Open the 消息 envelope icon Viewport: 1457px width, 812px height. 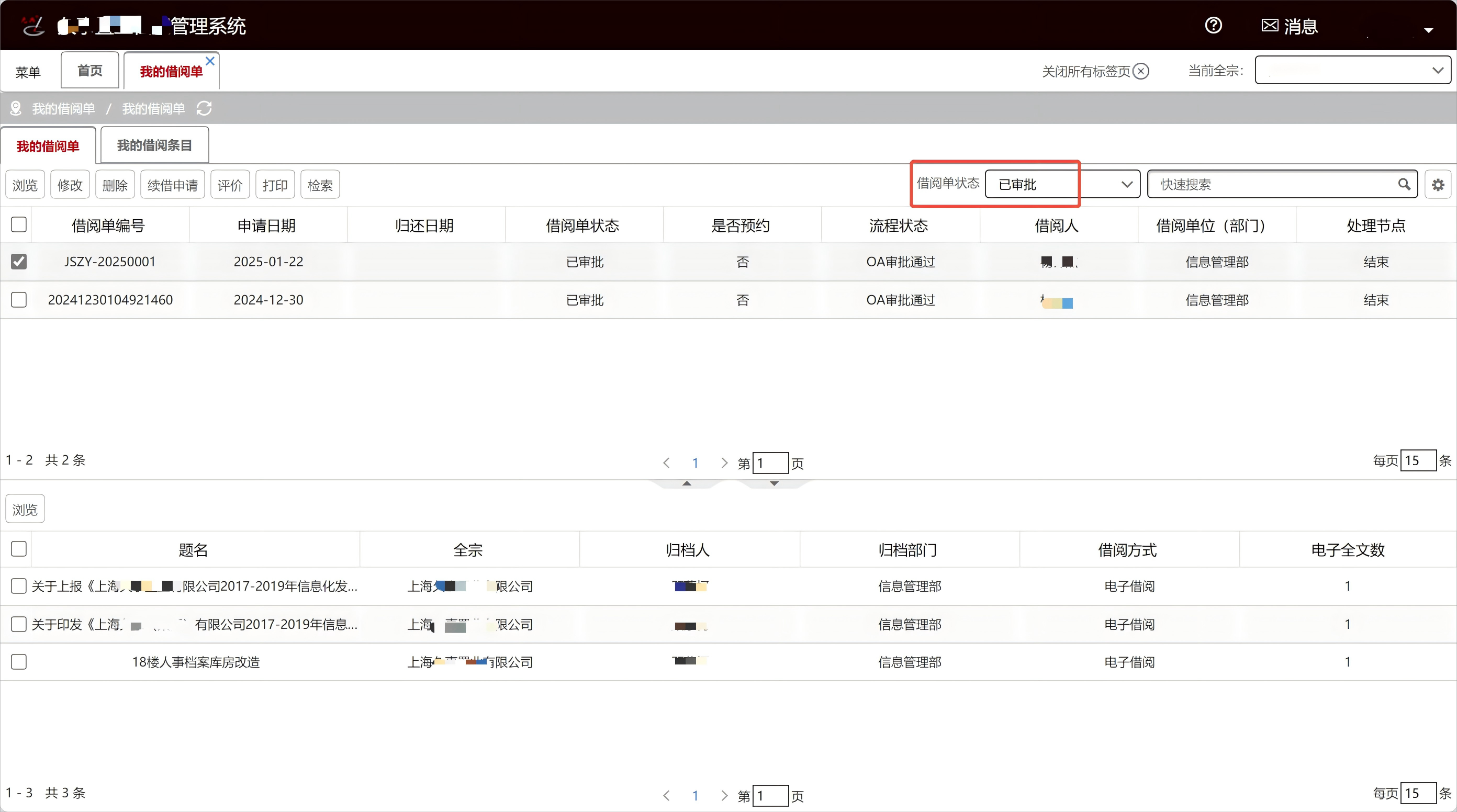tap(1270, 26)
